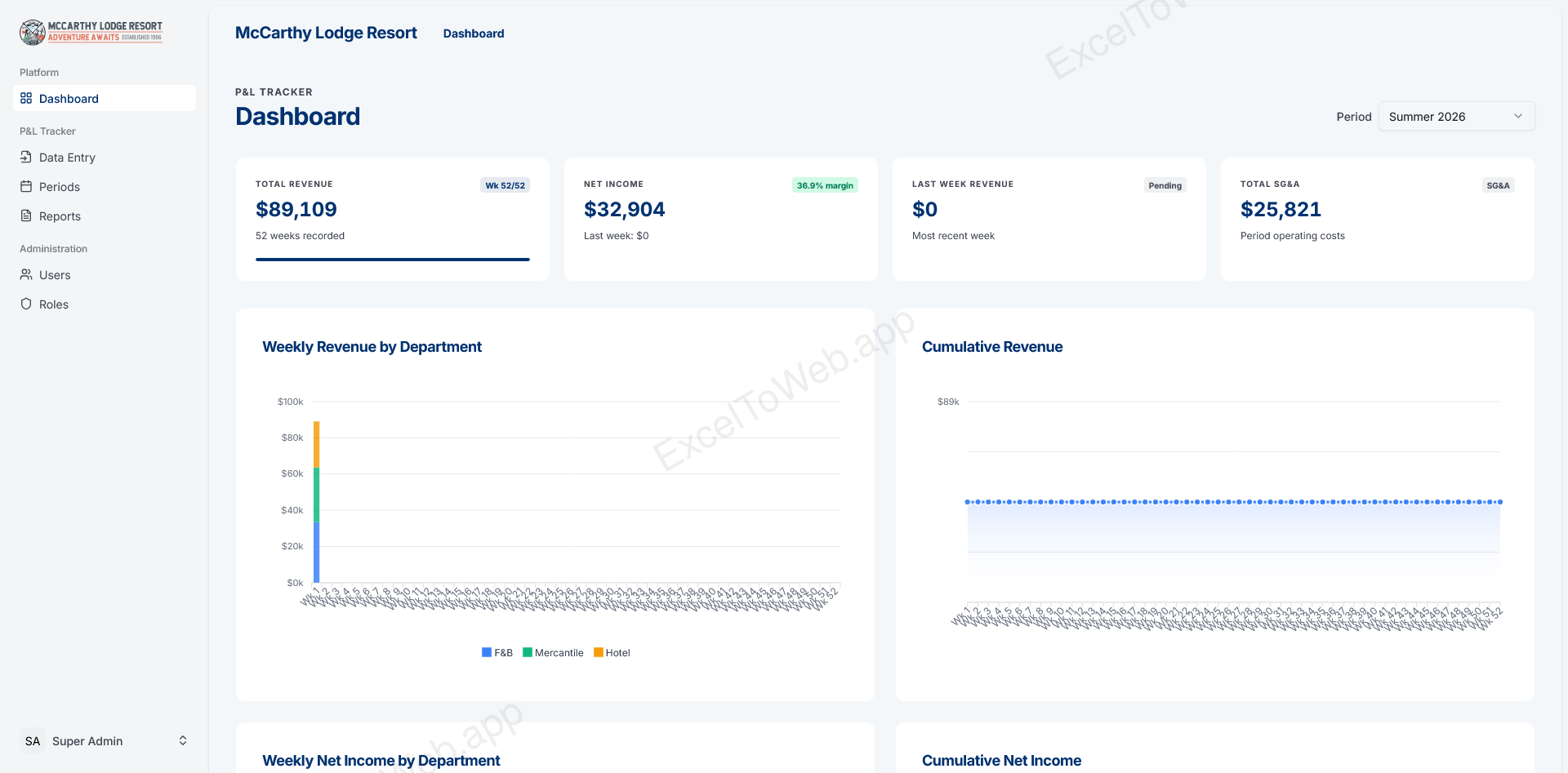Select the Users people icon
Viewport: 1568px width, 773px height.
coord(26,274)
